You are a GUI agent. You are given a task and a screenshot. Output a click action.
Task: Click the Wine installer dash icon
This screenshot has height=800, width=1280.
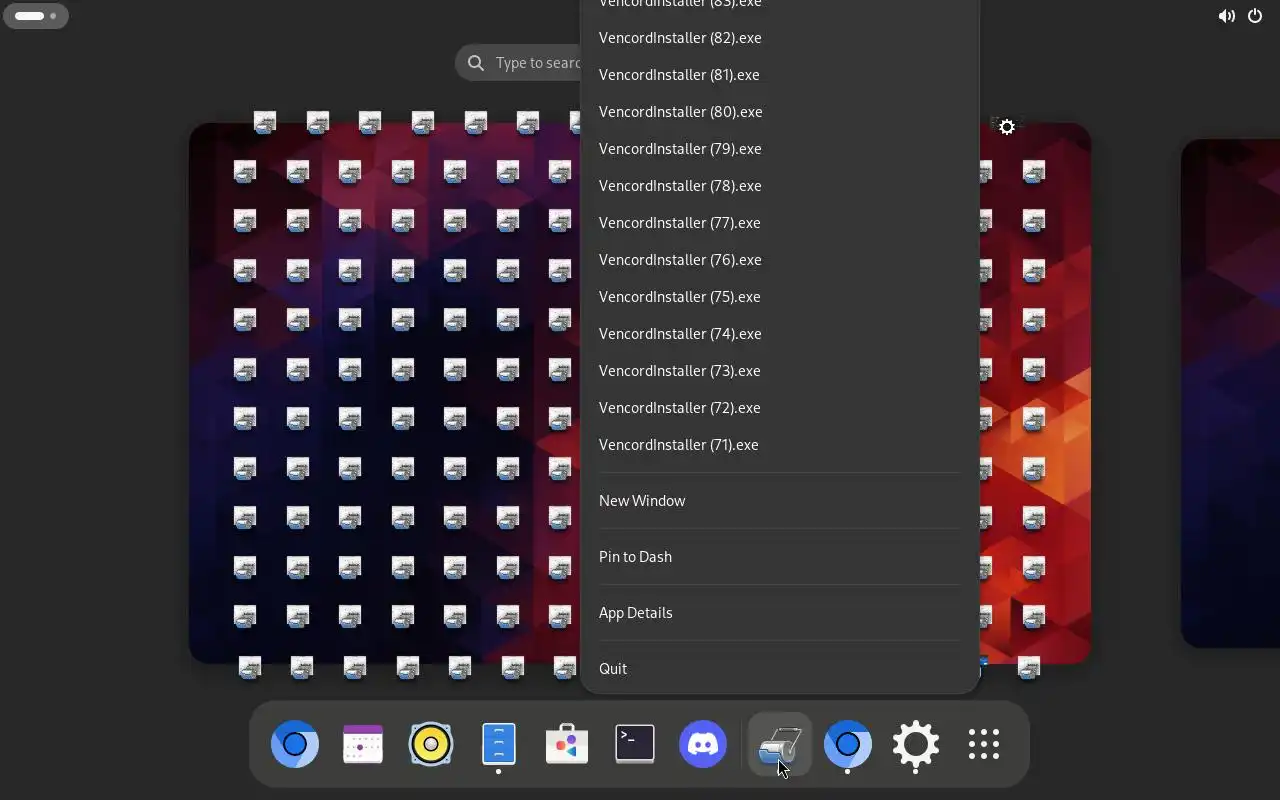click(780, 744)
